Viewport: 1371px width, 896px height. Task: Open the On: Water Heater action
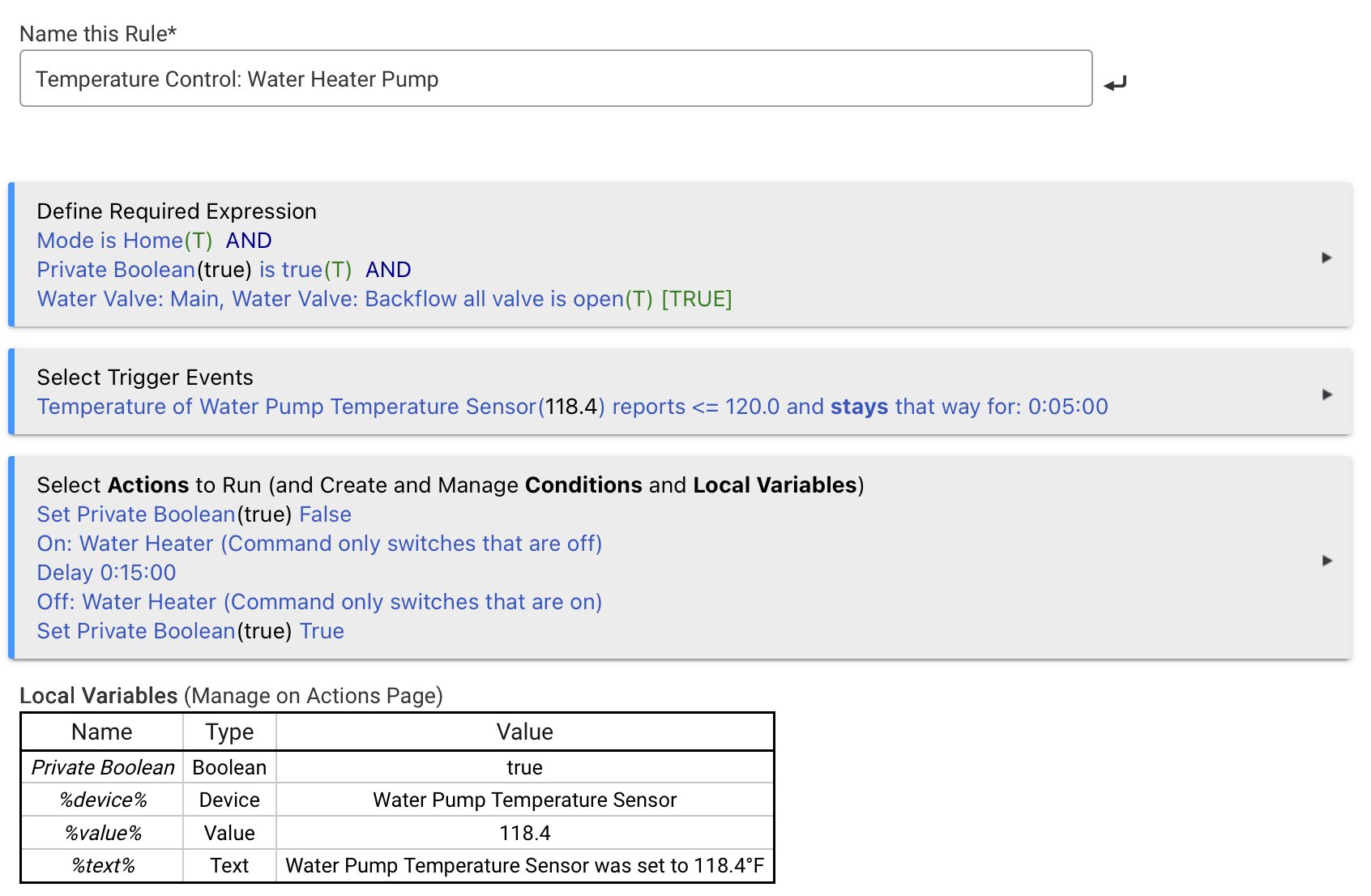[319, 544]
